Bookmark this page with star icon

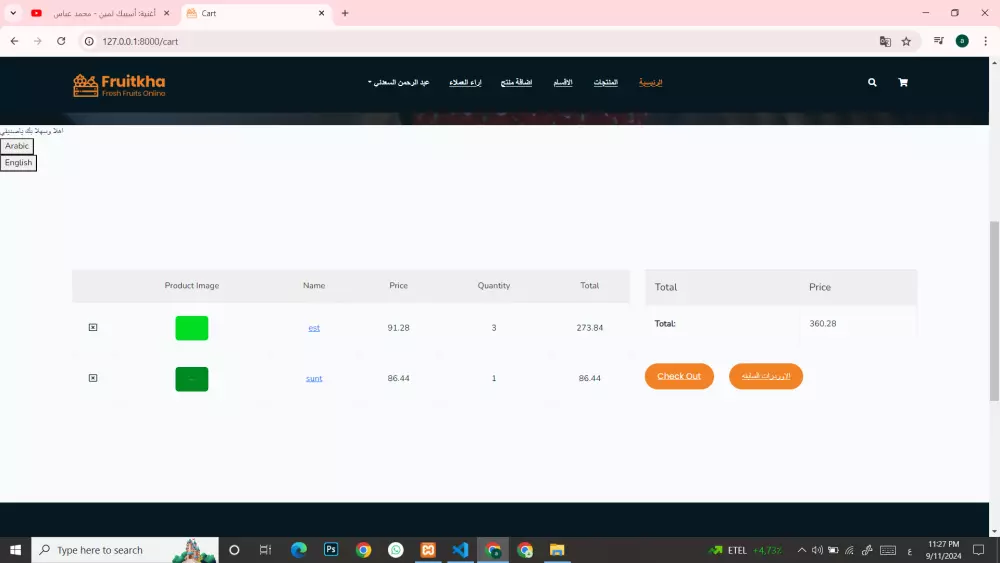[x=906, y=41]
